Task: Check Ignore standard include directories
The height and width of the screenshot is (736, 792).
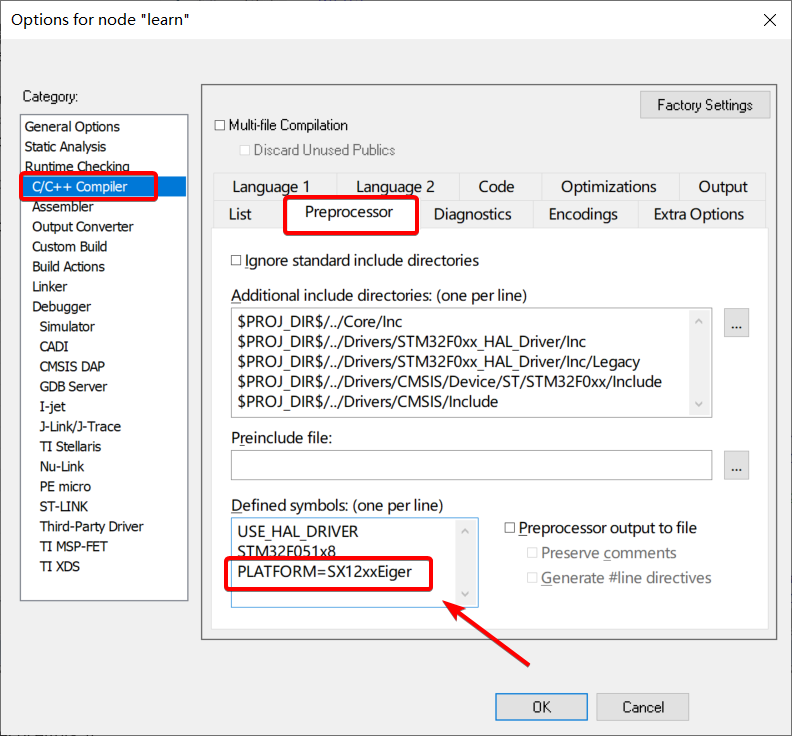Action: (x=237, y=261)
